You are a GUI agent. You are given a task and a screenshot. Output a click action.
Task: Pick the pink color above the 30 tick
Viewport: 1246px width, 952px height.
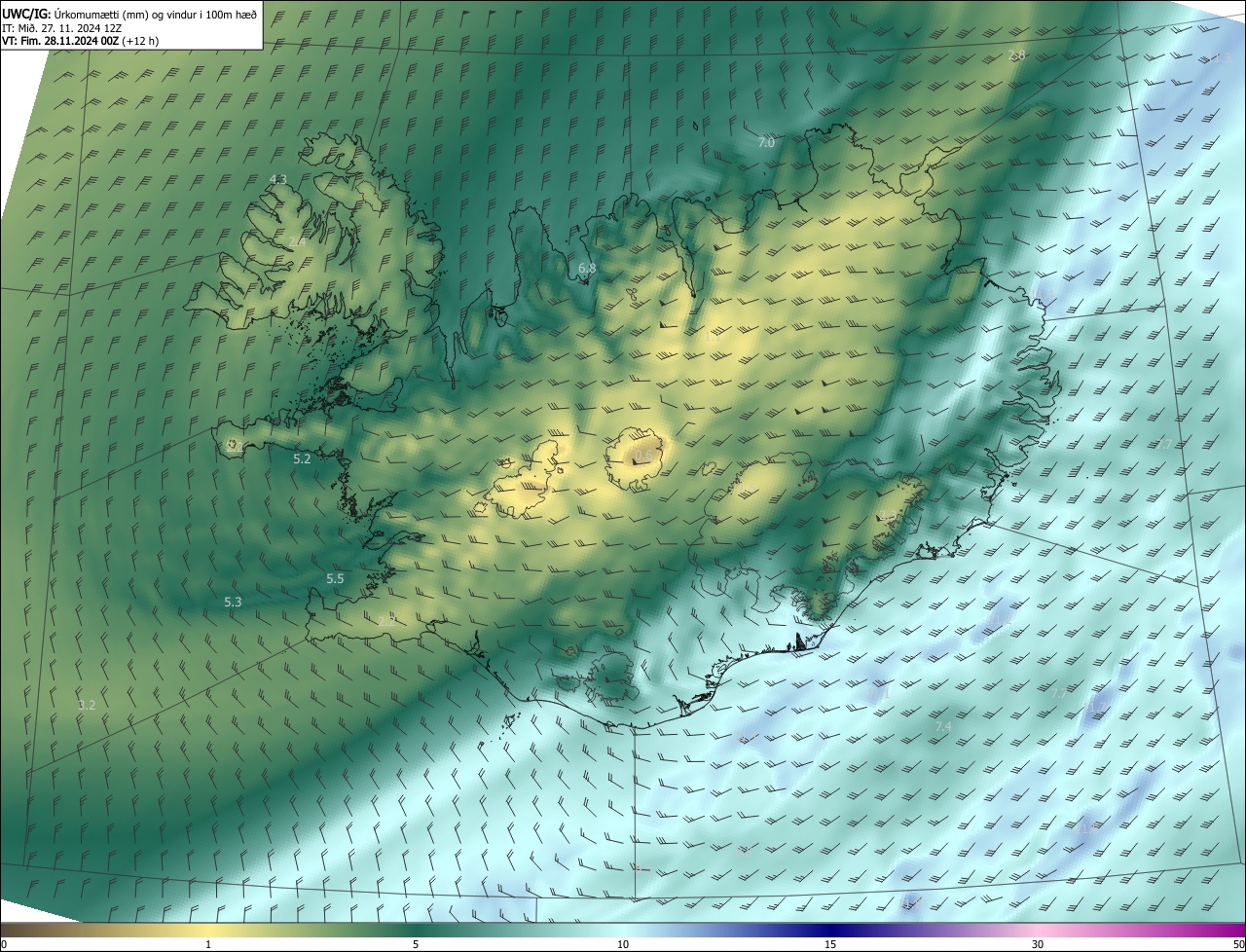[1038, 930]
